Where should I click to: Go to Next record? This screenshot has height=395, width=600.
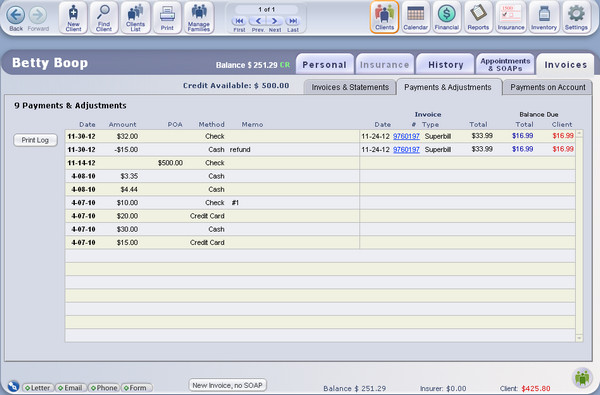click(x=275, y=21)
